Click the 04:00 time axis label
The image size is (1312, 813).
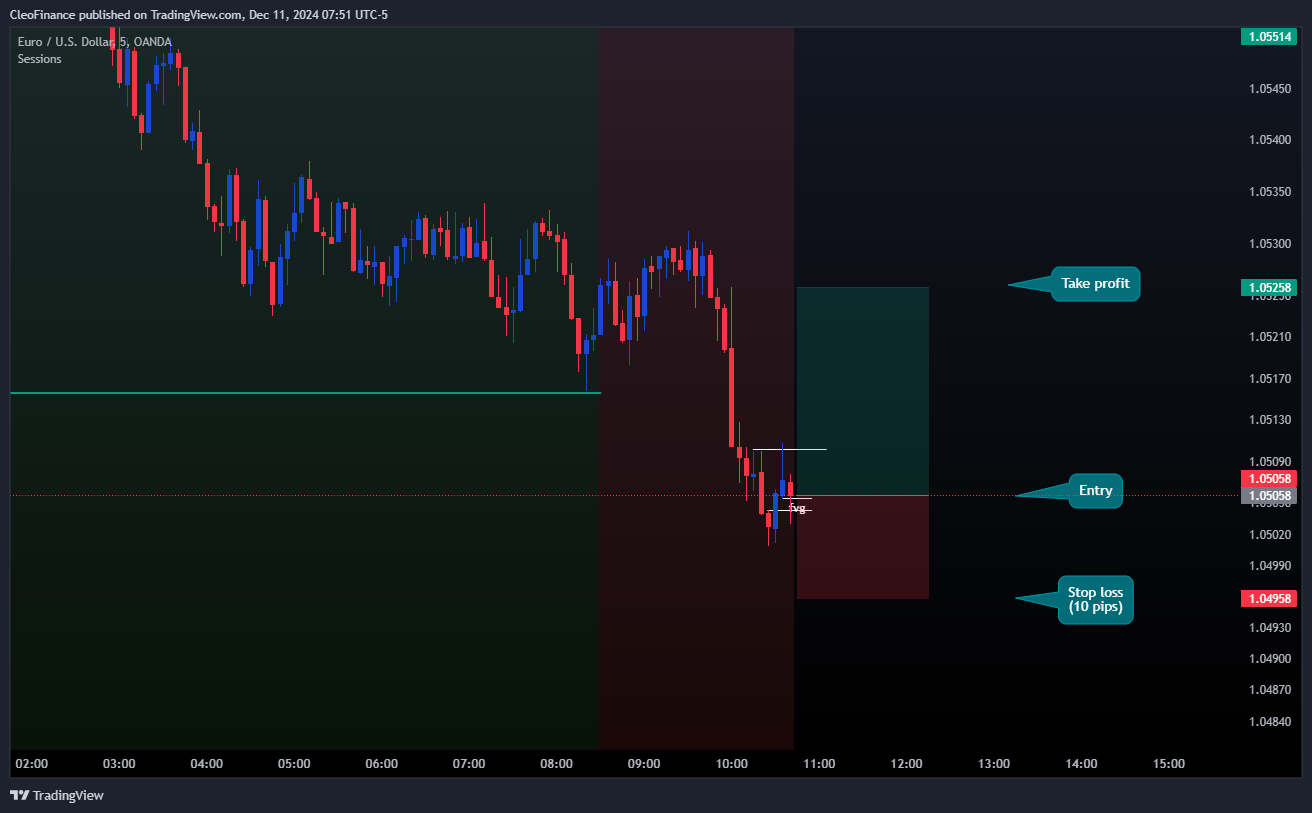pos(207,764)
